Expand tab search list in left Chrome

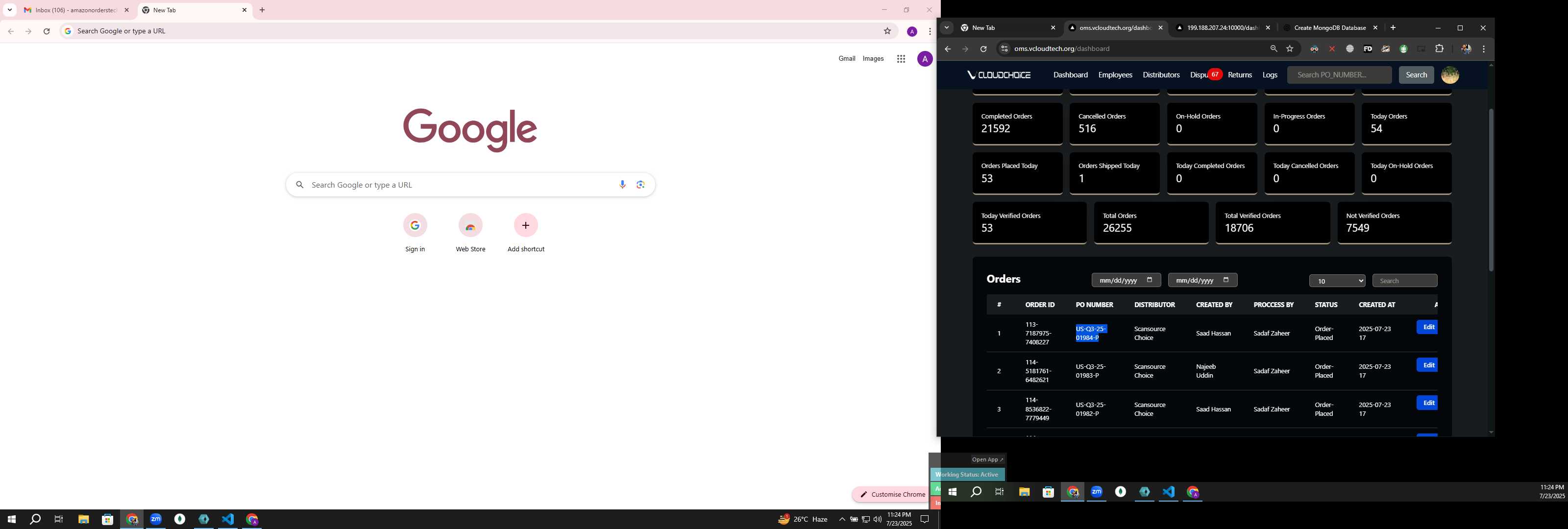pyautogui.click(x=10, y=10)
